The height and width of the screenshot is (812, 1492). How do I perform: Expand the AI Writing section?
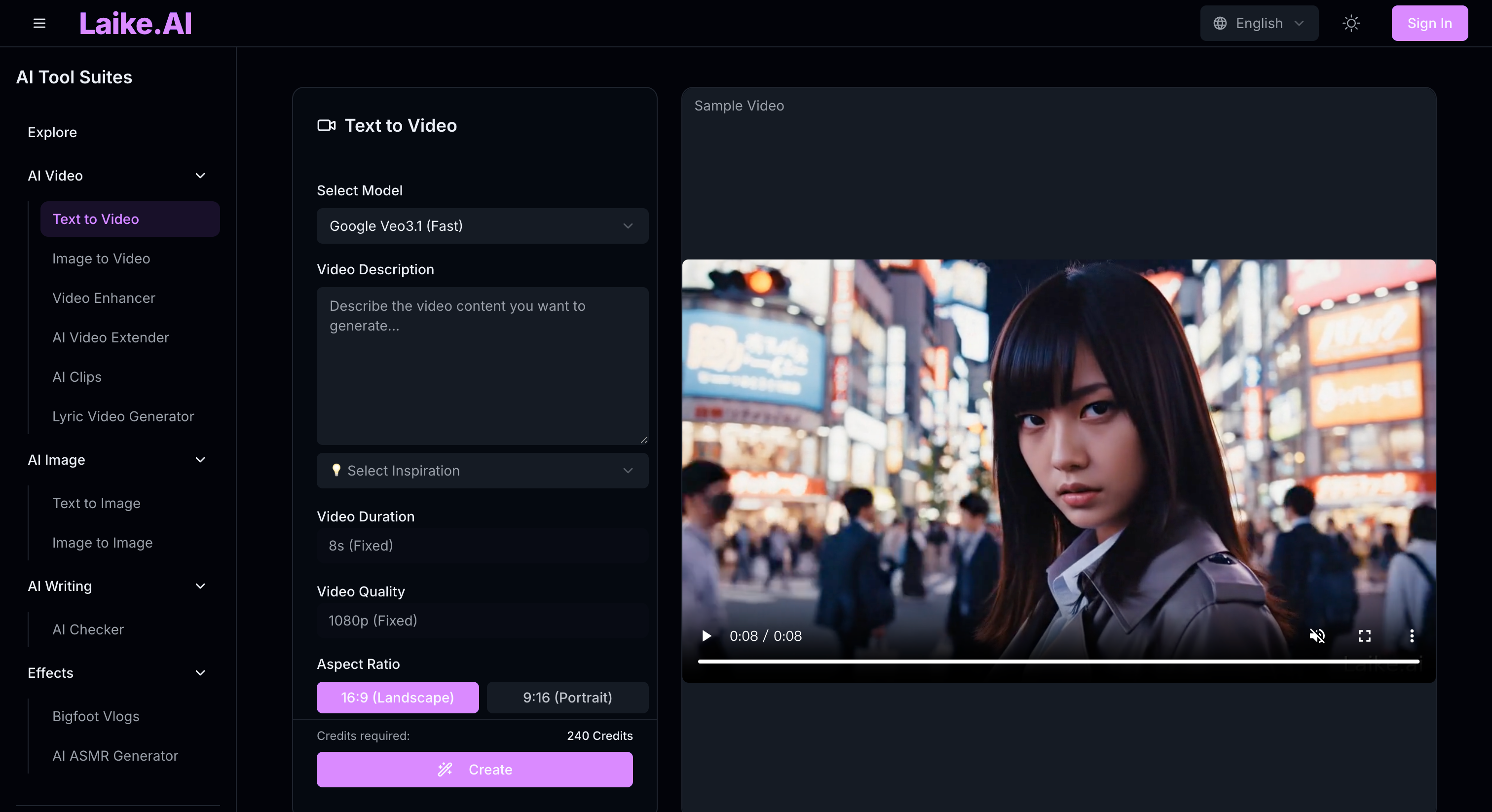pyautogui.click(x=200, y=586)
